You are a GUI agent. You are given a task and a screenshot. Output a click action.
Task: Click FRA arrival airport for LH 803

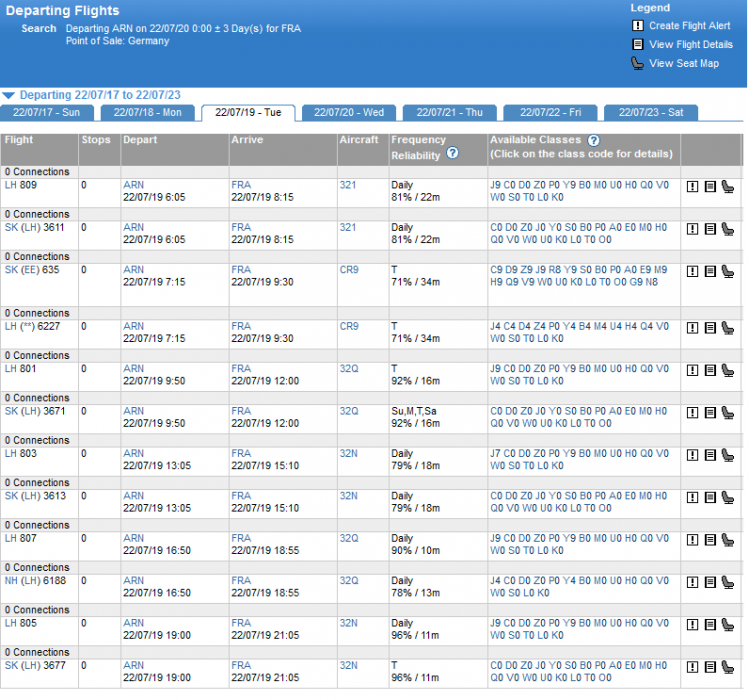tap(241, 454)
